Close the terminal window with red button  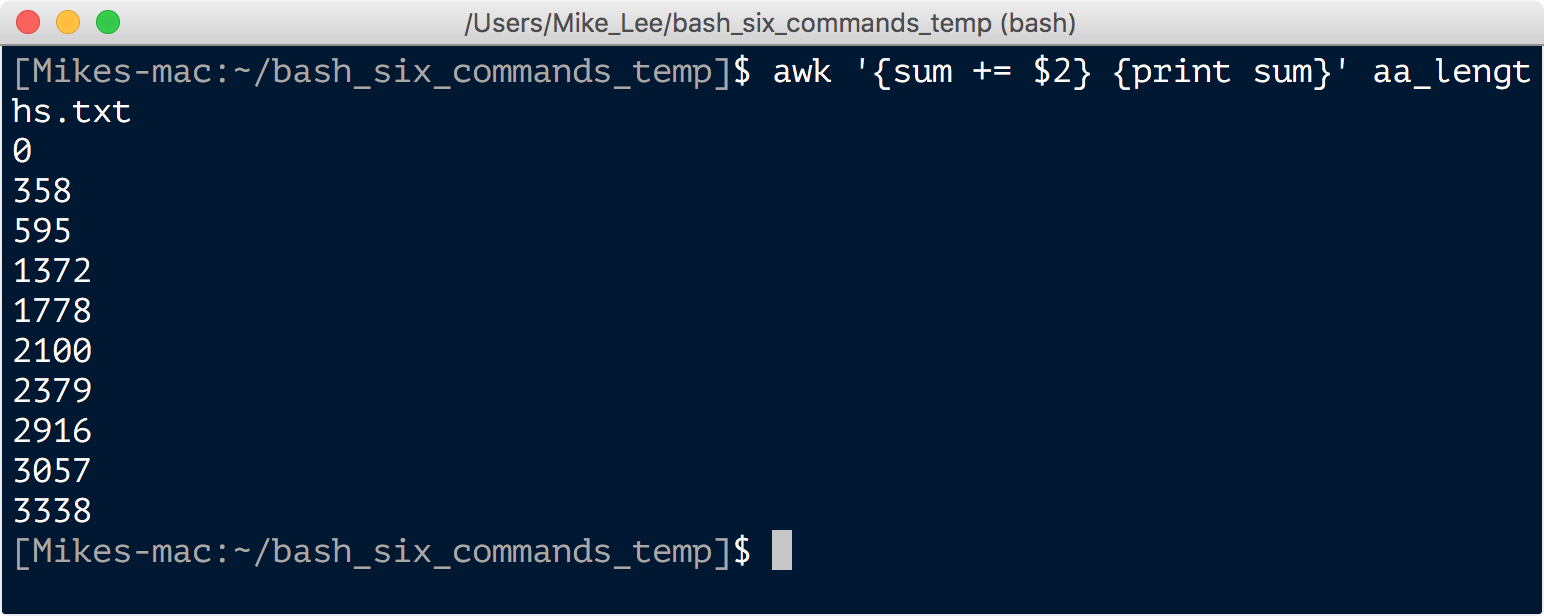[x=28, y=22]
